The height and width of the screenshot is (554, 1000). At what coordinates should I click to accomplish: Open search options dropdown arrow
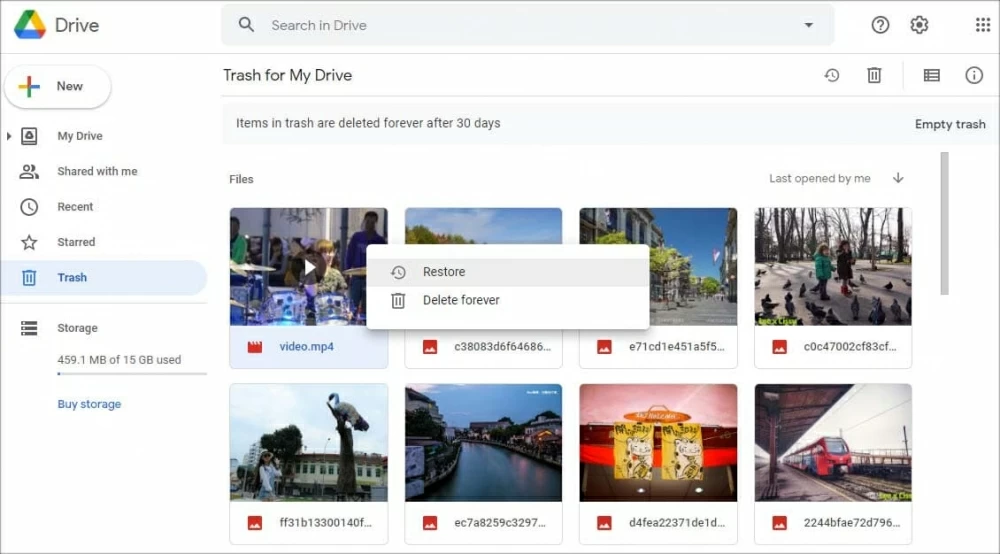(808, 25)
